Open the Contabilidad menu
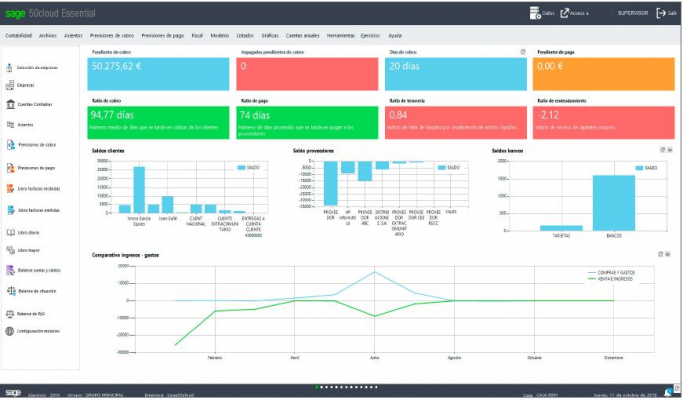The width and height of the screenshot is (683, 400). (x=19, y=36)
